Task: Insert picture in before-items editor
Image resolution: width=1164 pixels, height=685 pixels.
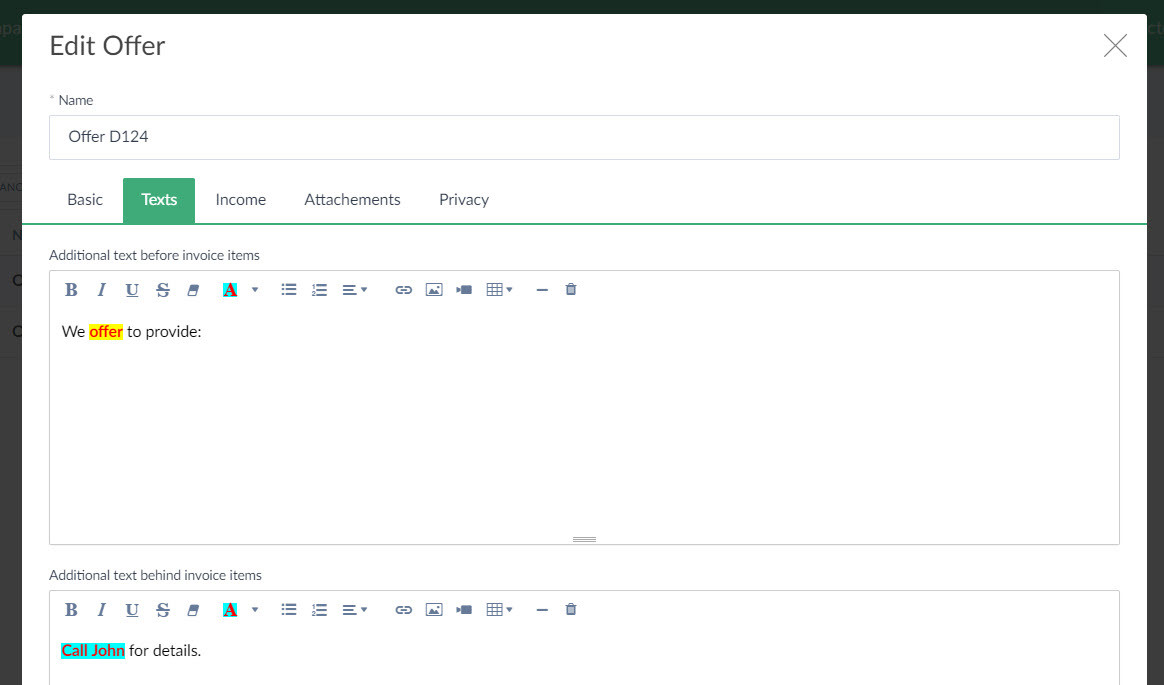Action: click(434, 289)
